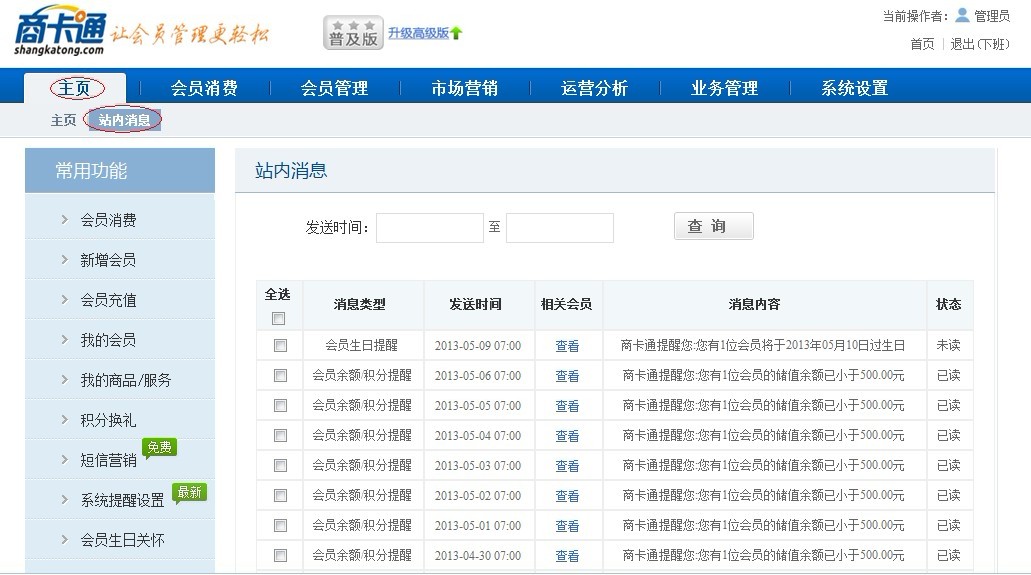Click 查看 link for the 2013-05-09 message
Viewport: 1031px width, 575px height.
[x=567, y=346]
